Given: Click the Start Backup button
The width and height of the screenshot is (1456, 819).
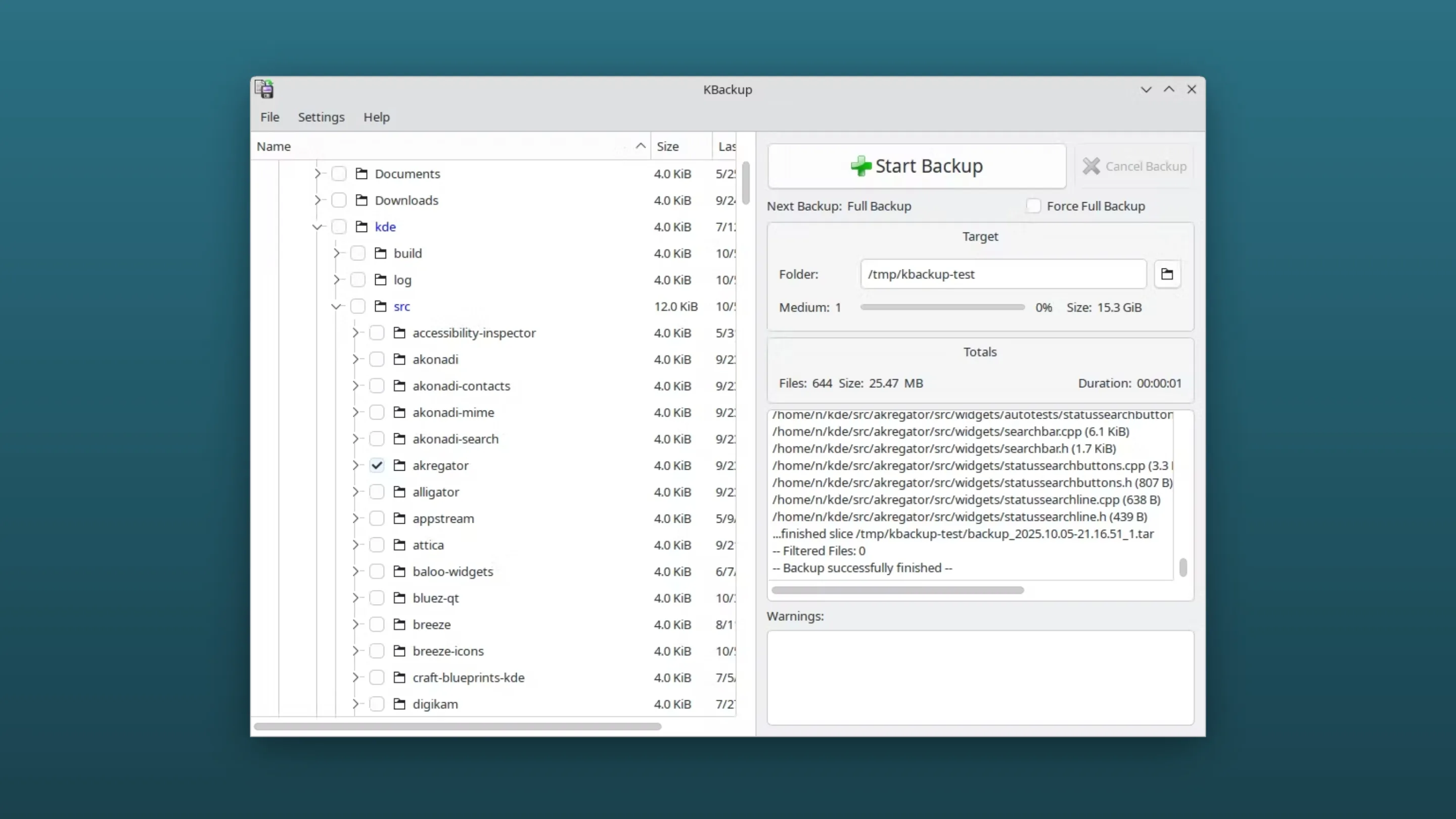Looking at the screenshot, I should 917,166.
